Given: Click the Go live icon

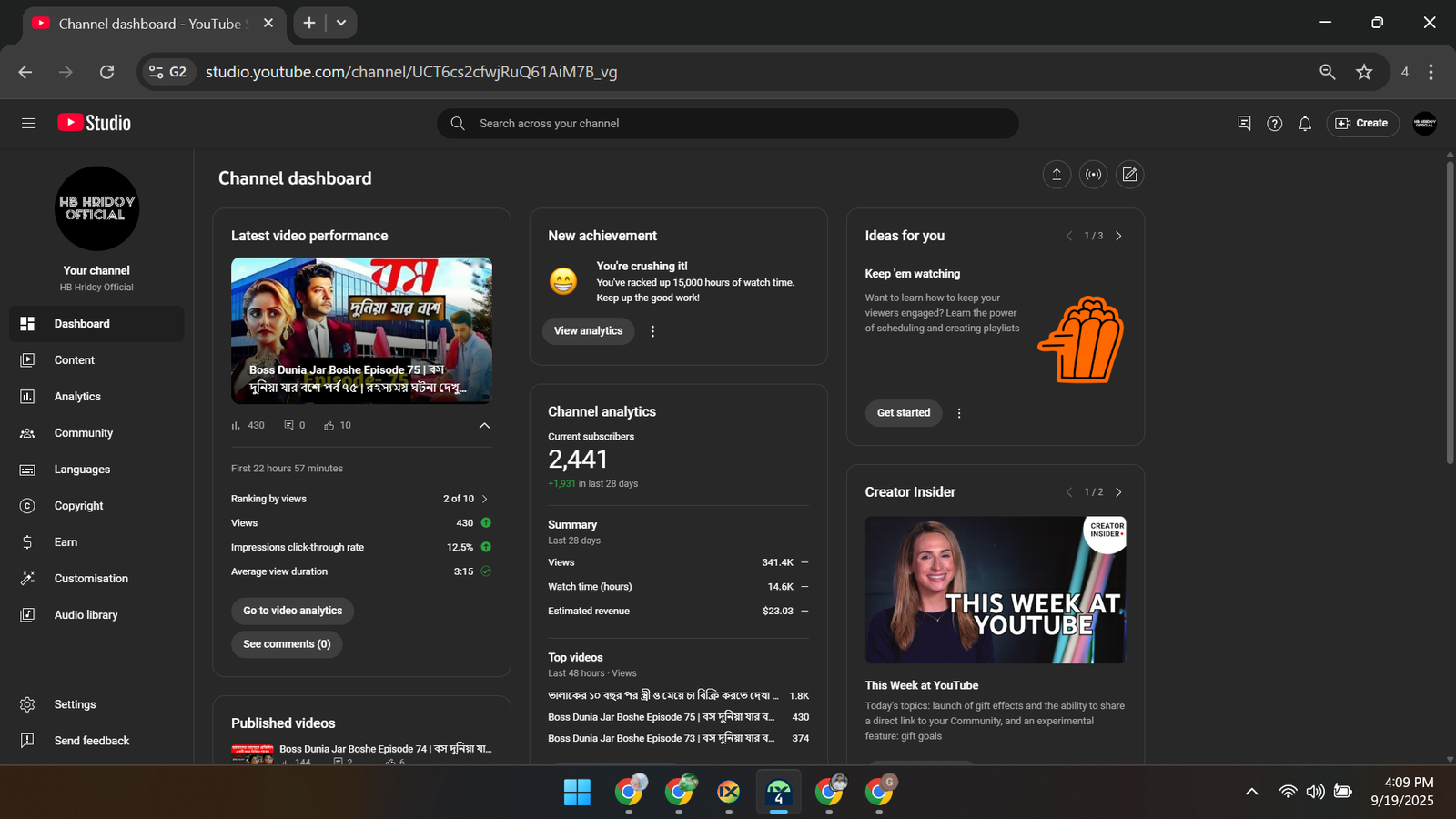Looking at the screenshot, I should tap(1093, 175).
